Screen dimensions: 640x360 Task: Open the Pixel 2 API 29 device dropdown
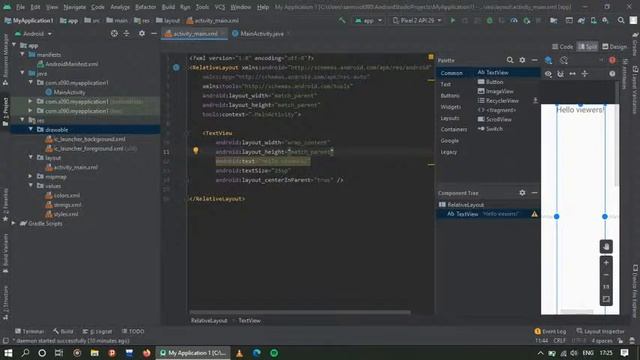point(417,20)
